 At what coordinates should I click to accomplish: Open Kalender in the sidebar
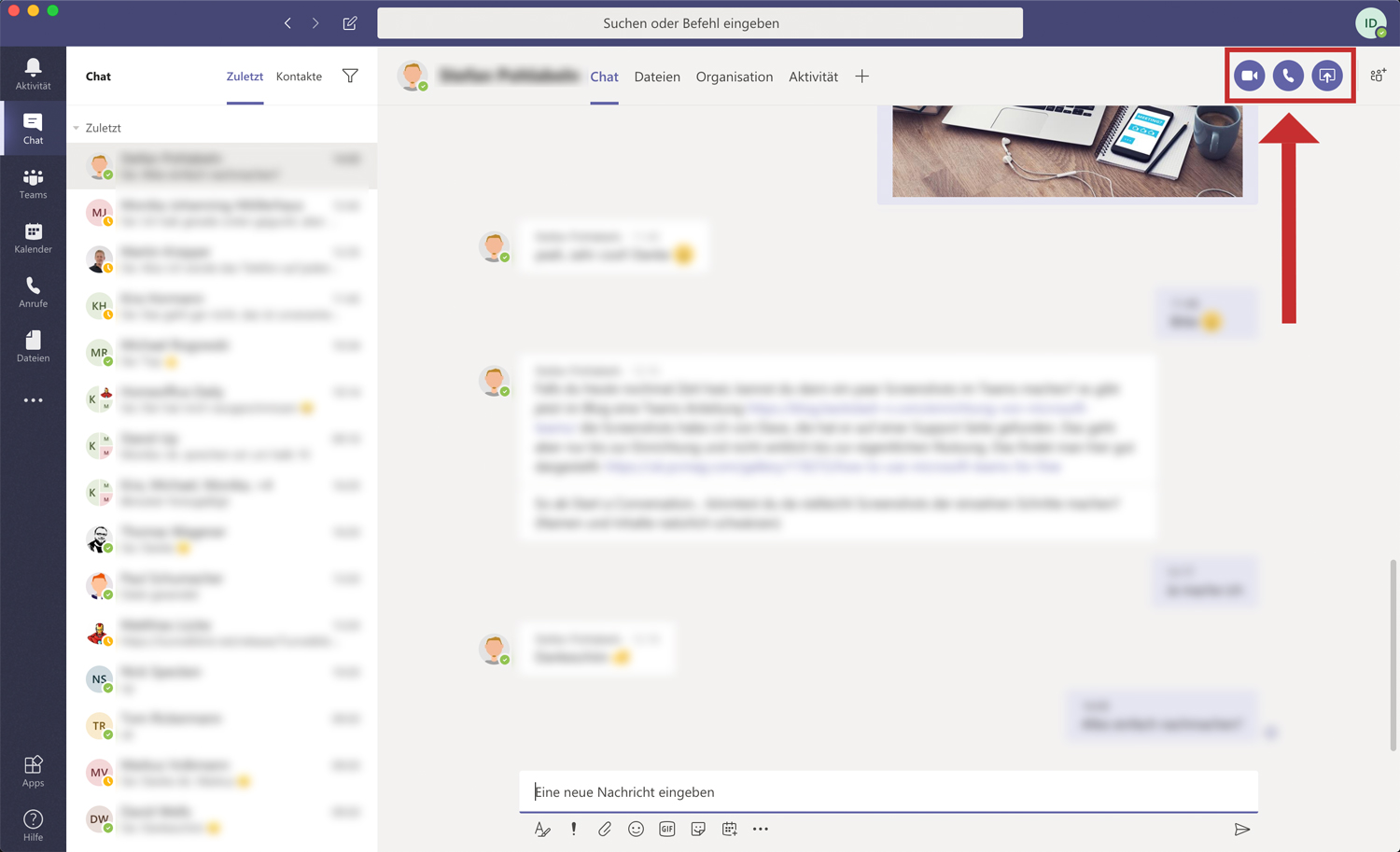click(33, 238)
